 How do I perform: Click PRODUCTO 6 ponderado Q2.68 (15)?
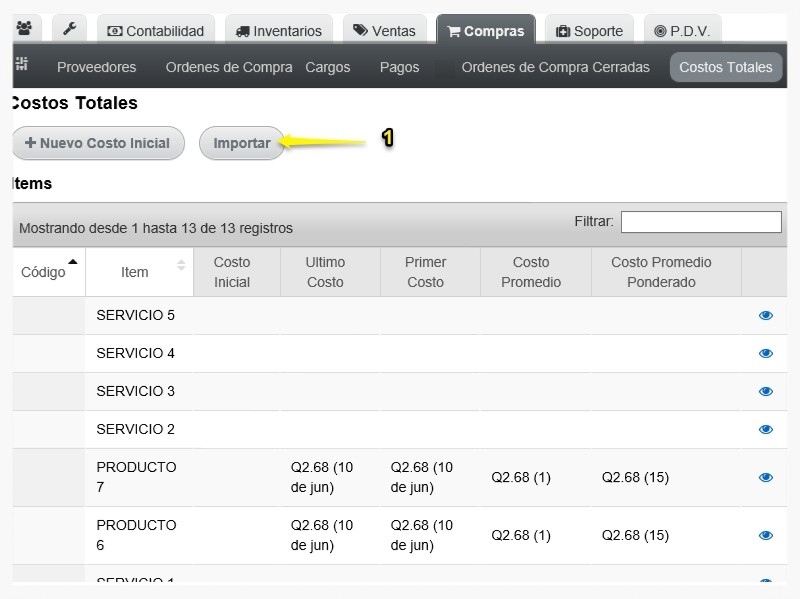635,535
